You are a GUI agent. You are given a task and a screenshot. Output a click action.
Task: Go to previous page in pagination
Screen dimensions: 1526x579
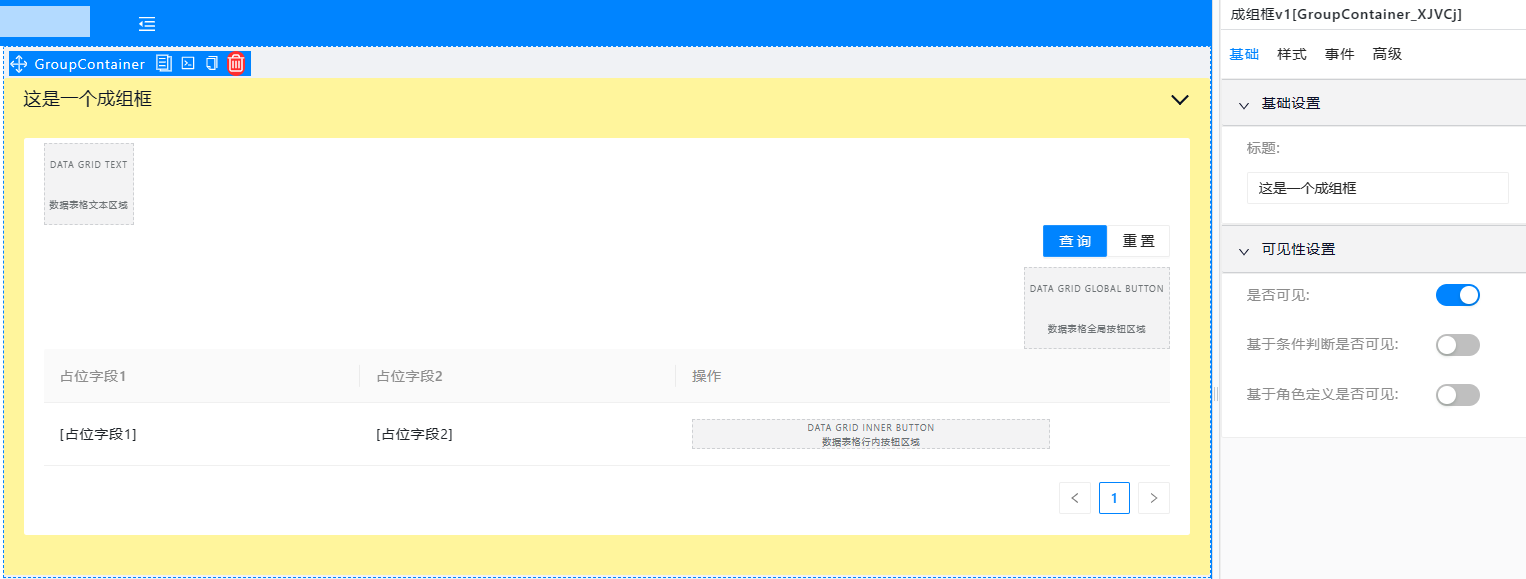coord(1075,498)
